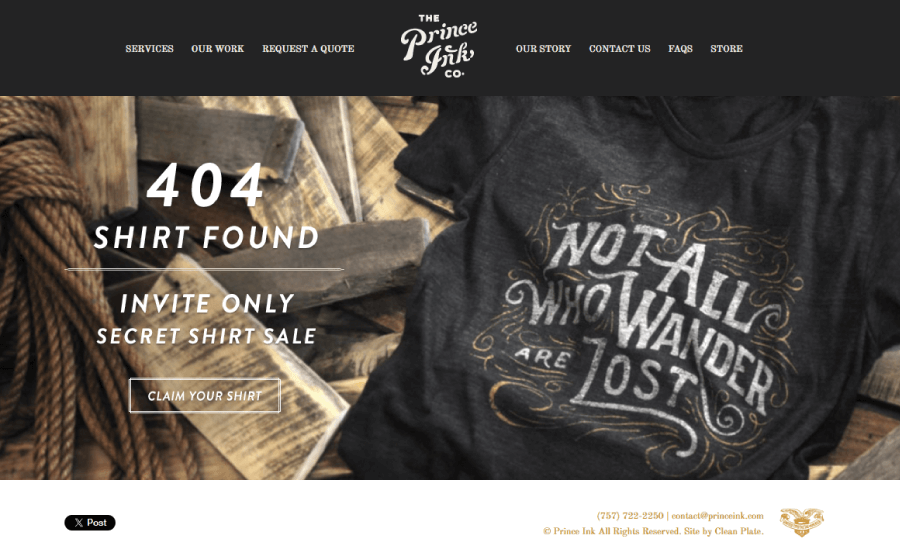The image size is (900, 549).
Task: Click the Claim Your Shirt button
Action: coord(205,396)
